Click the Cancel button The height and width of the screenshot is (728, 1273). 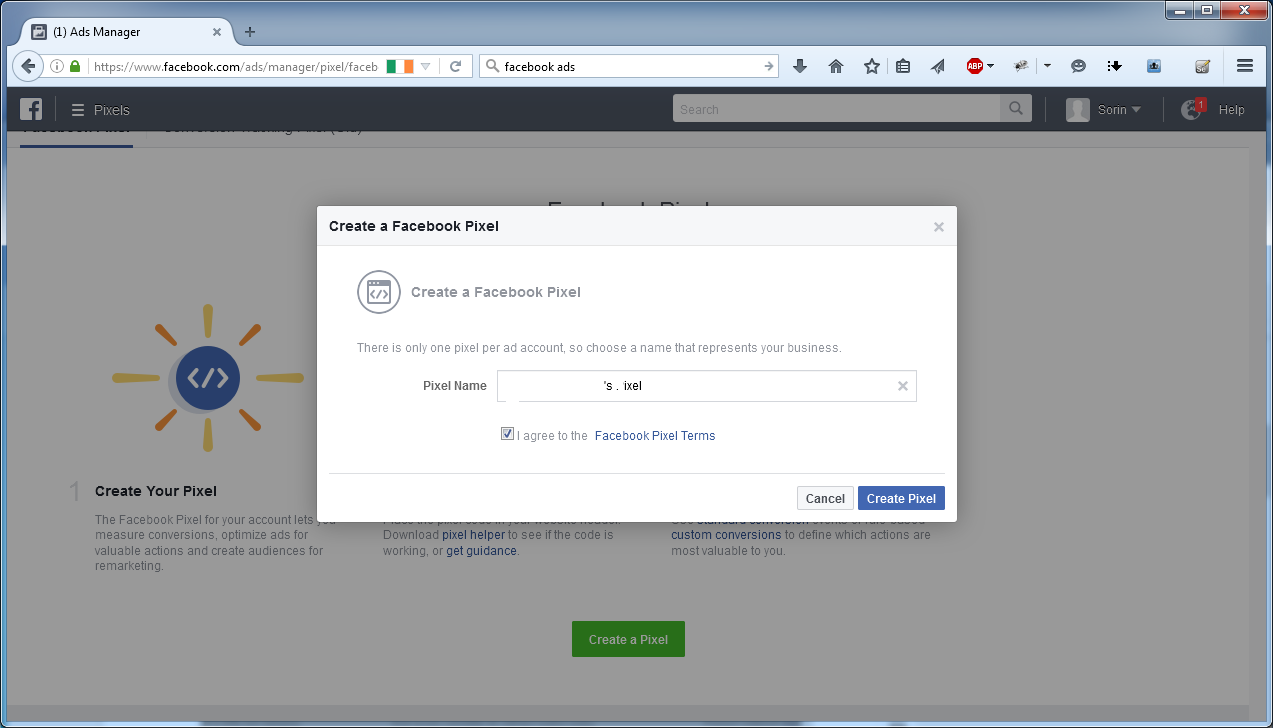(825, 499)
